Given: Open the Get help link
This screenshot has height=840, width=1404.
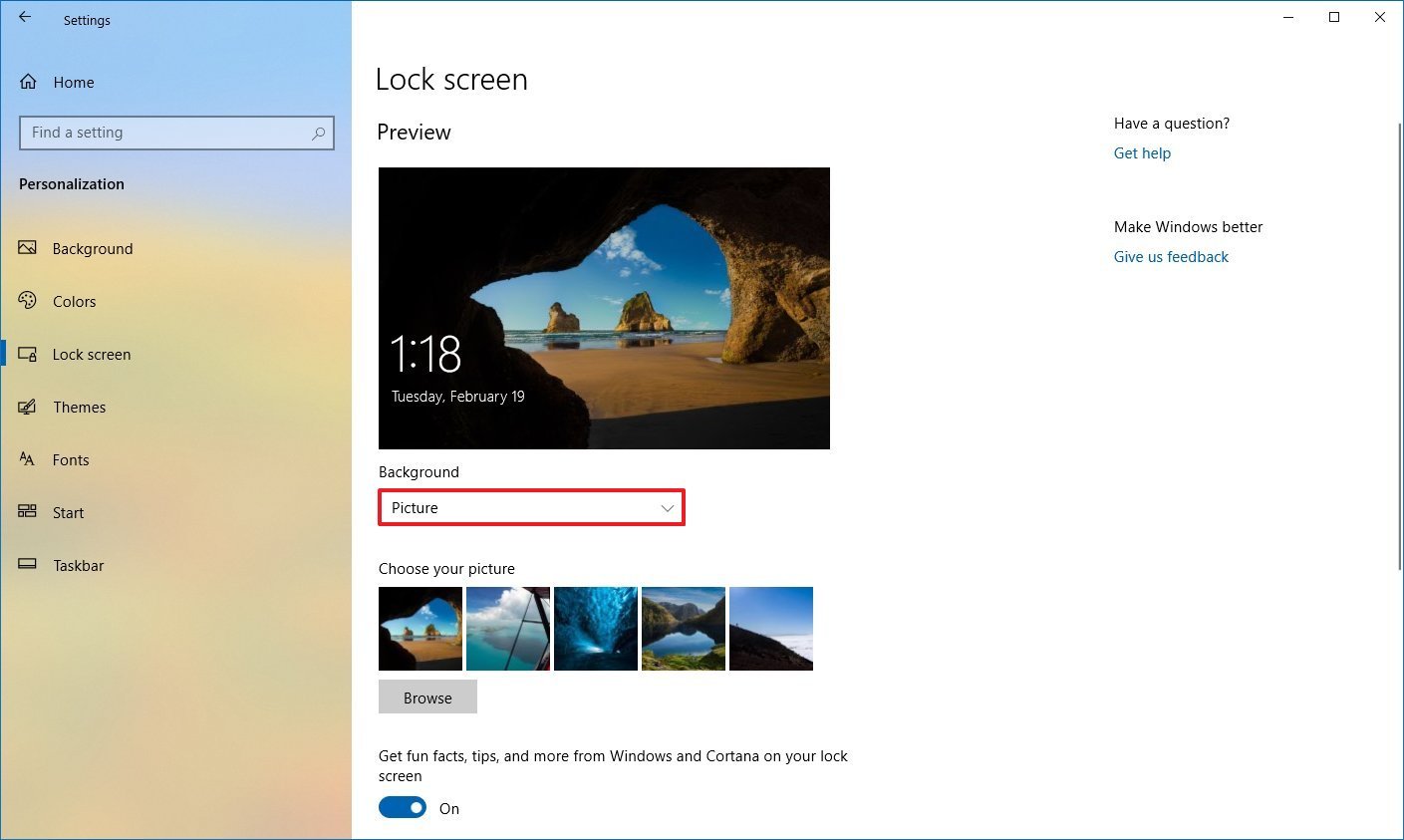Looking at the screenshot, I should pos(1142,152).
